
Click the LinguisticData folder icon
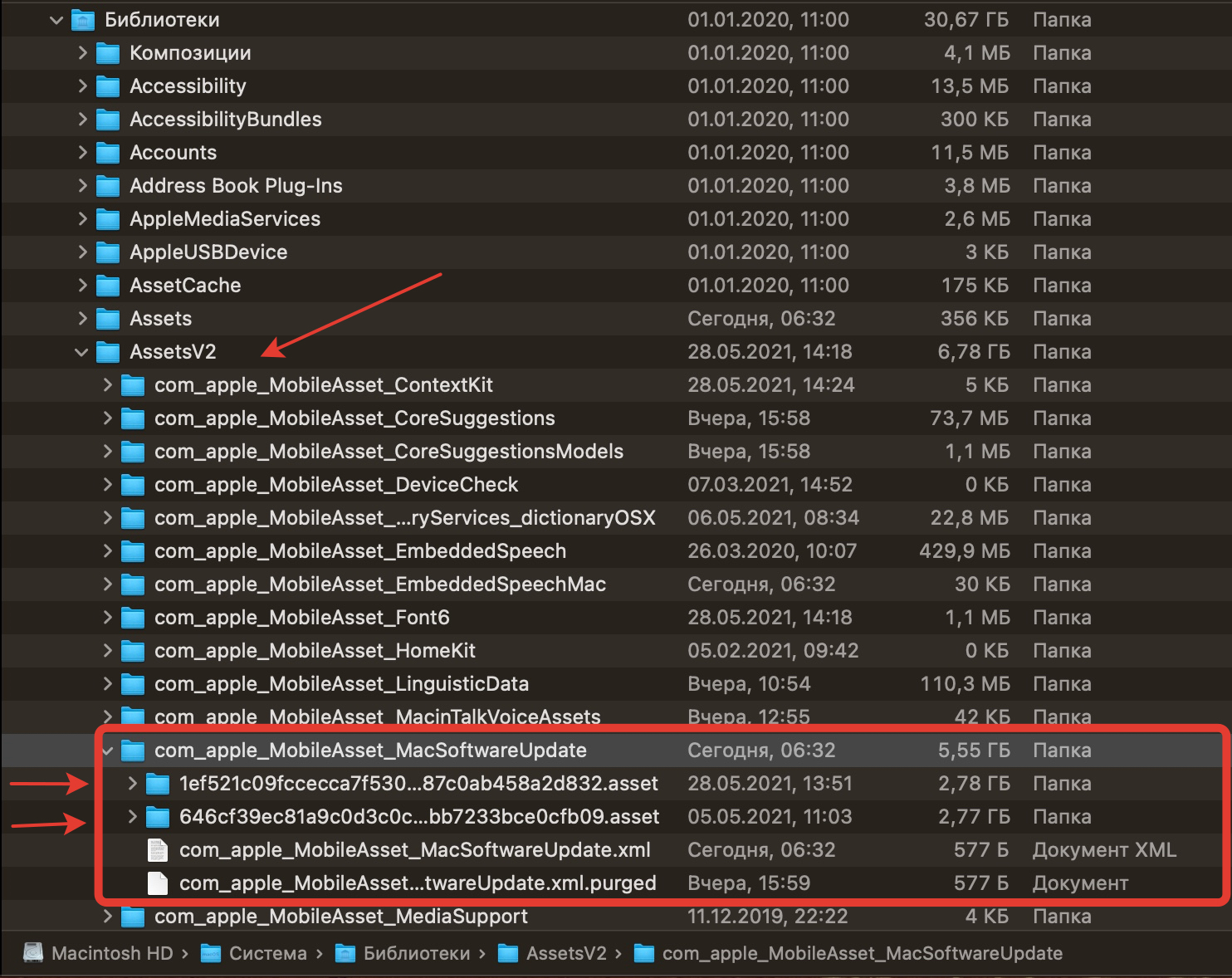[133, 684]
